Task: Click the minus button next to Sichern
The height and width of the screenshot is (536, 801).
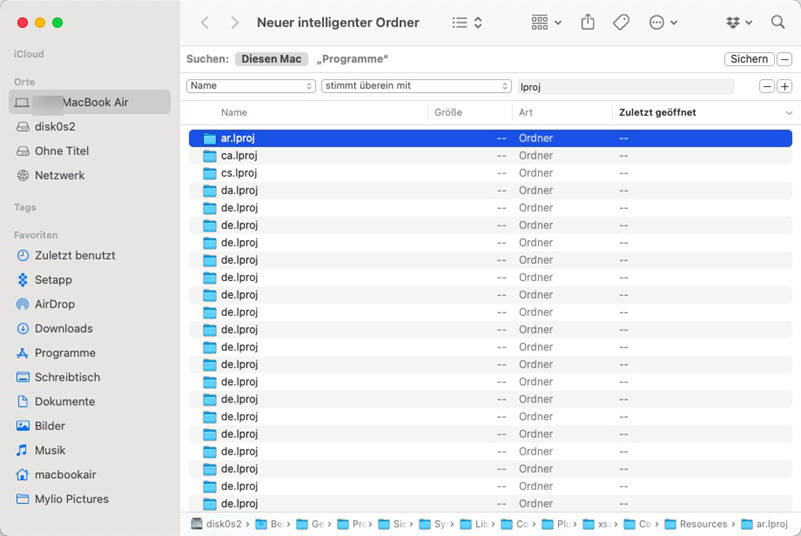Action: pyautogui.click(x=785, y=59)
